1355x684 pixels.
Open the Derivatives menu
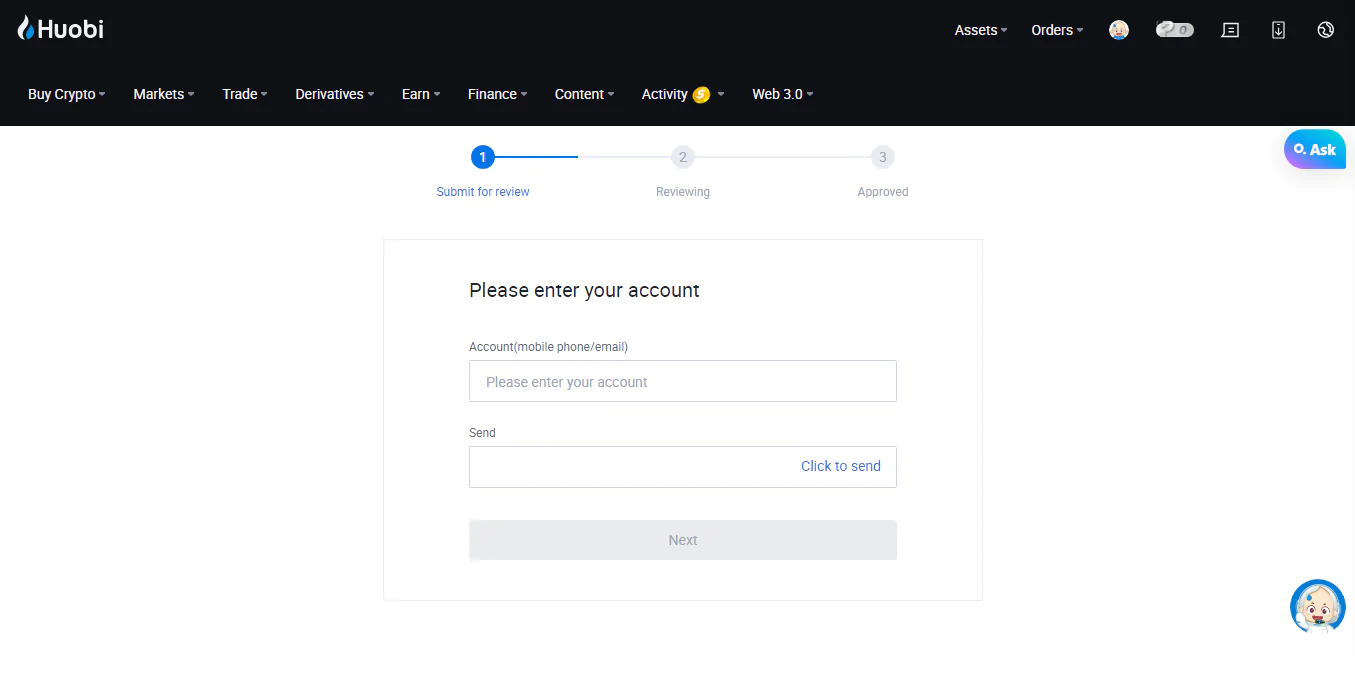[335, 94]
